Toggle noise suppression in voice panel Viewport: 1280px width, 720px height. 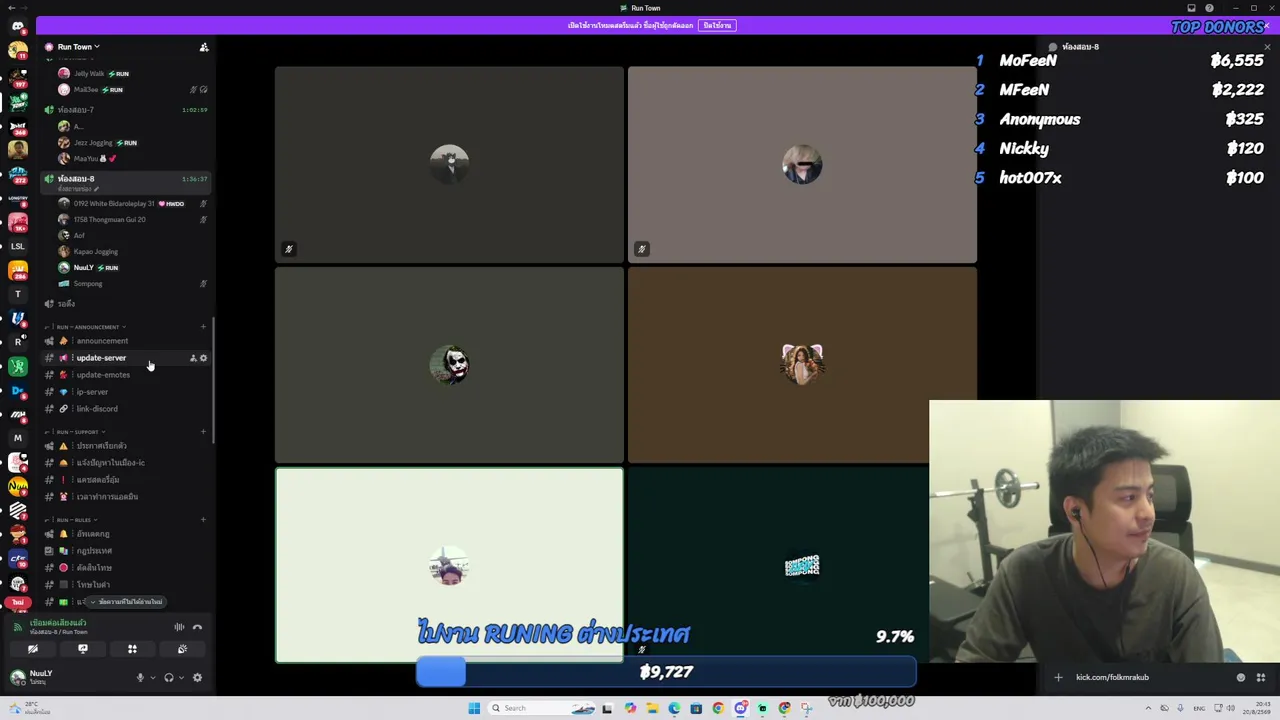(180, 627)
